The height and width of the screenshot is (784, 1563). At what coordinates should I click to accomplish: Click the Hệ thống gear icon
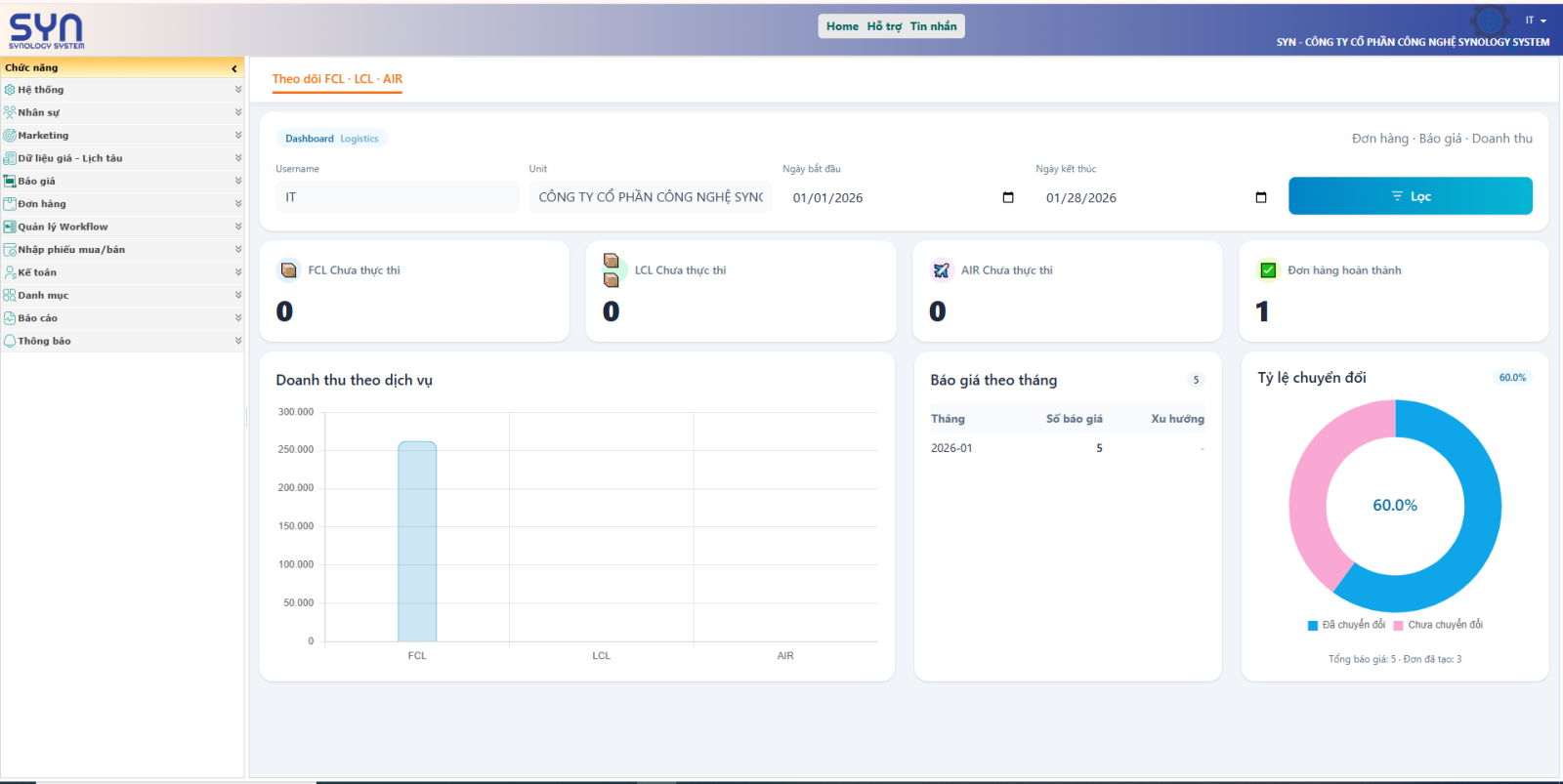tap(10, 90)
